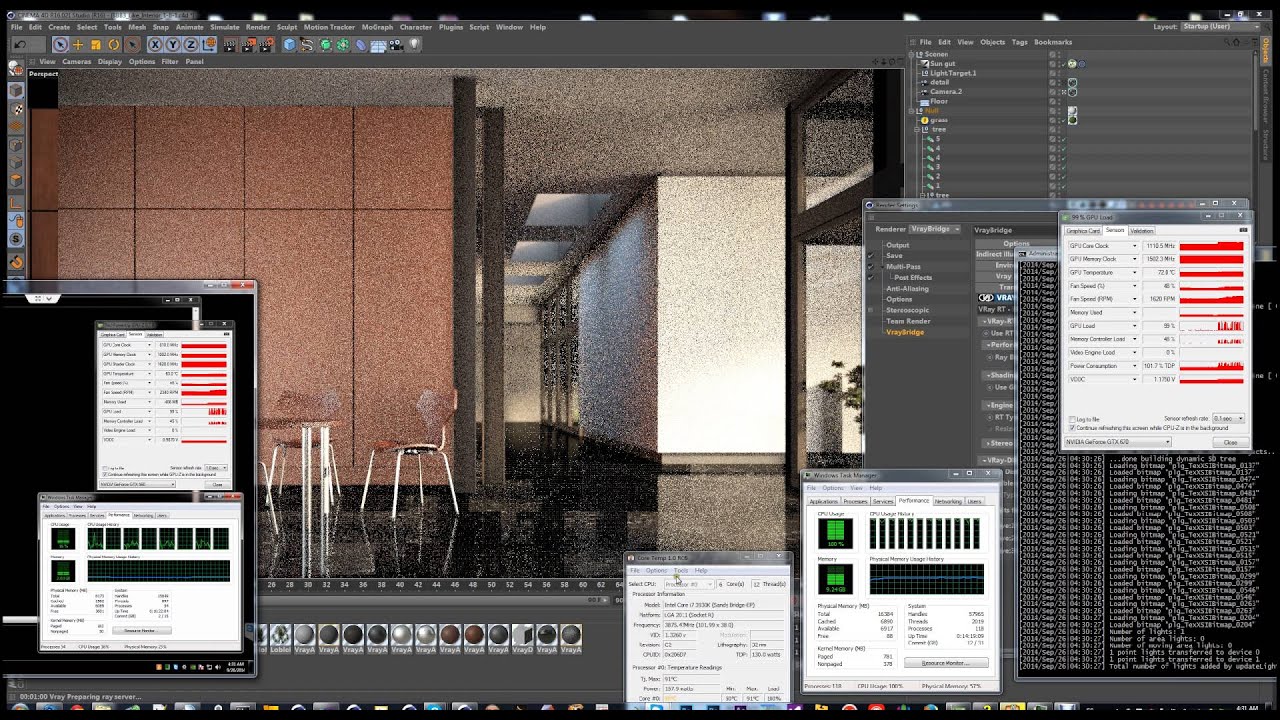Switch to Points mode in left palette

(16, 145)
